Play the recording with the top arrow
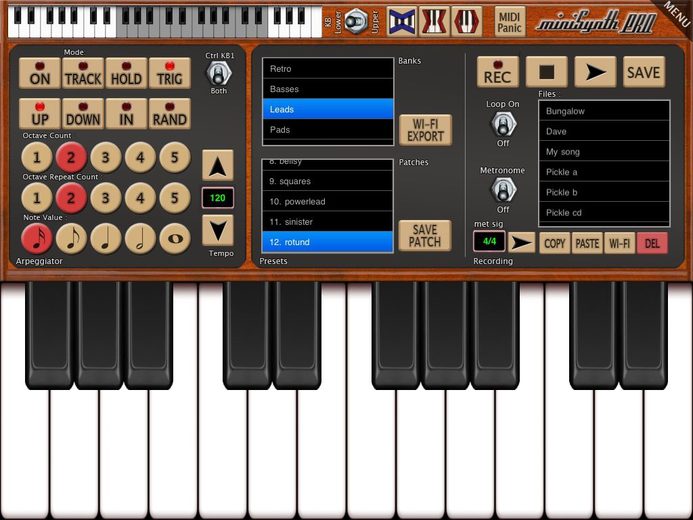693x520 pixels. tap(595, 72)
